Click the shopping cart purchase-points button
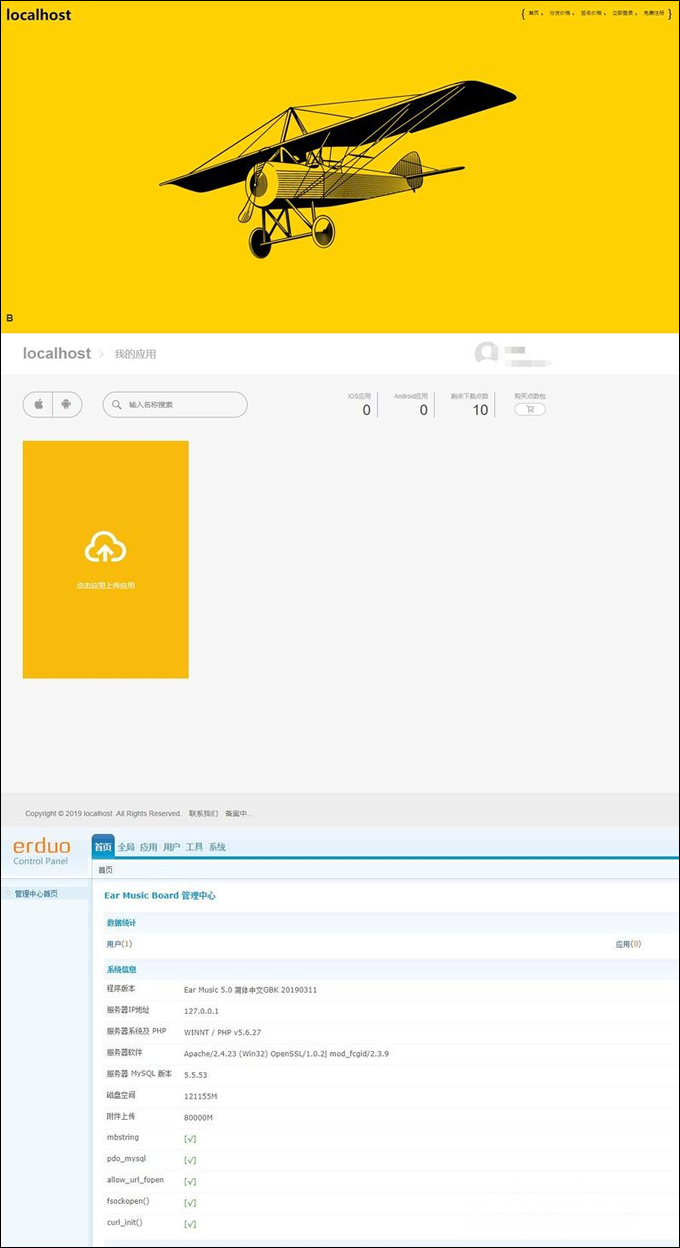Viewport: 680px width, 1248px height. point(529,409)
